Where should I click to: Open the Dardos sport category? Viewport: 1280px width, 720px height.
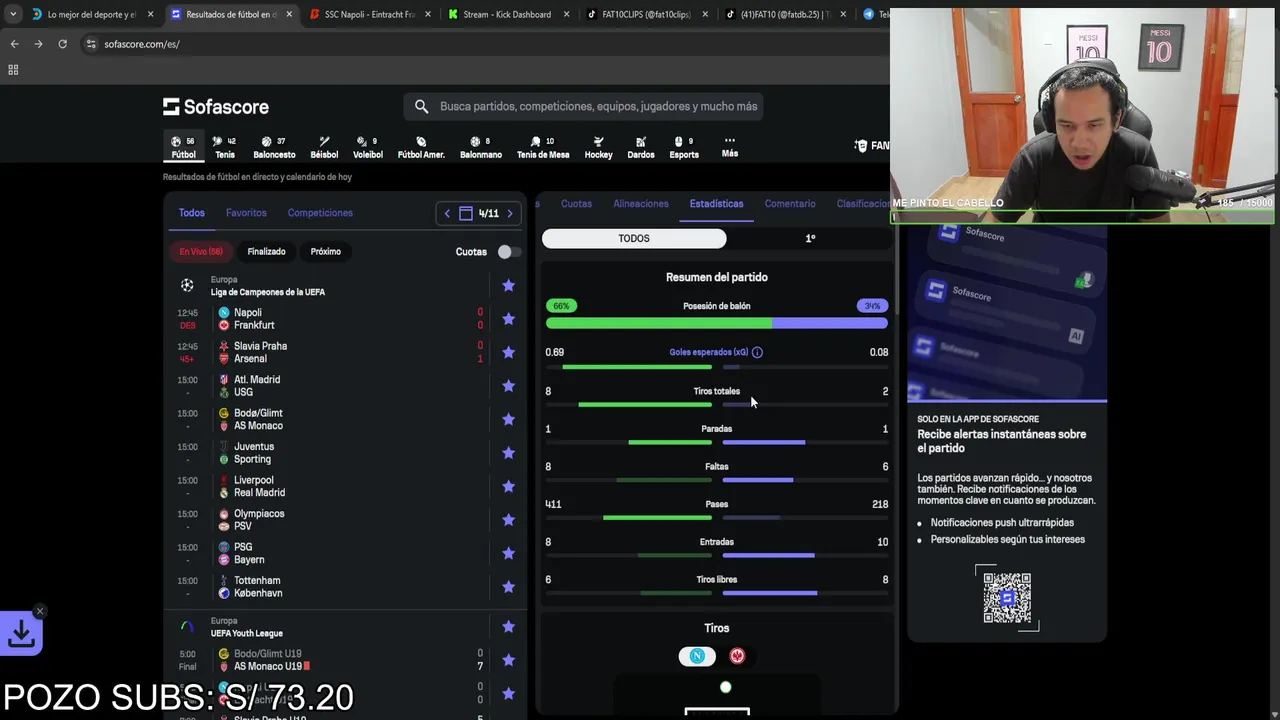pyautogui.click(x=641, y=147)
